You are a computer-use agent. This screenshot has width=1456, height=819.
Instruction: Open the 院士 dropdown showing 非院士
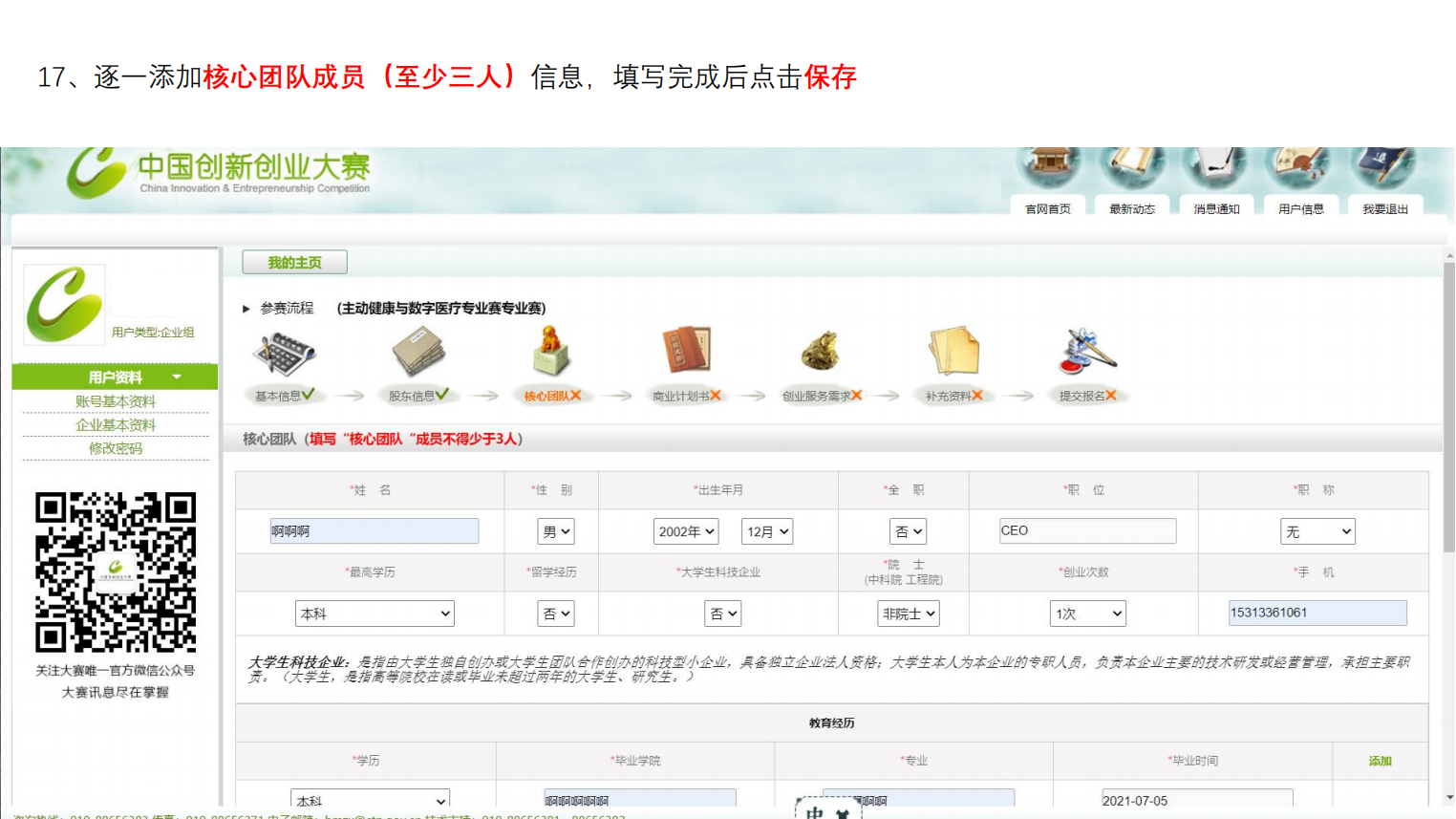coord(909,614)
